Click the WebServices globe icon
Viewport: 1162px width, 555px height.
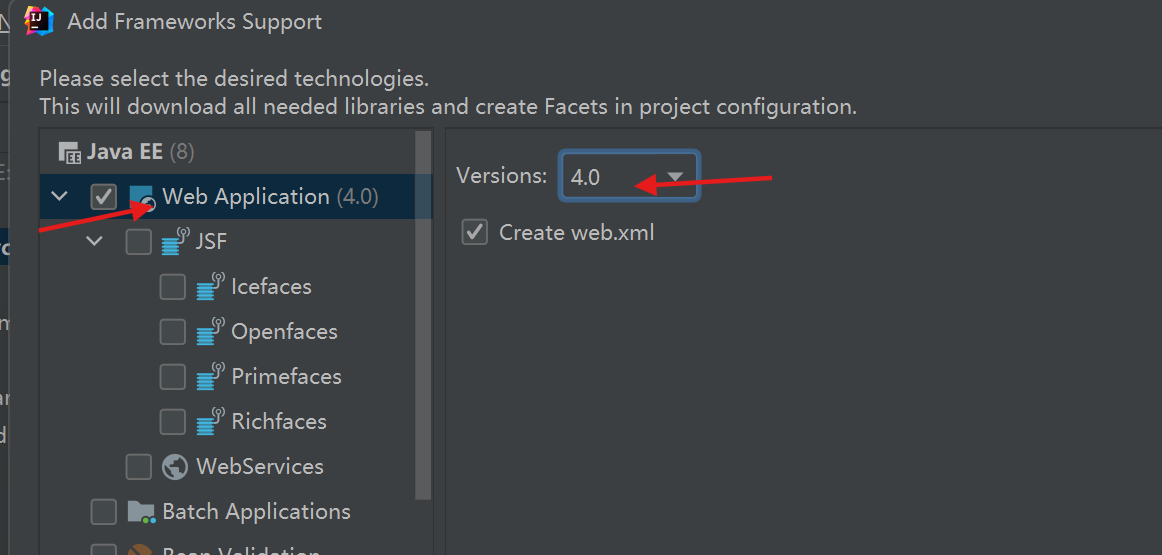(x=176, y=467)
